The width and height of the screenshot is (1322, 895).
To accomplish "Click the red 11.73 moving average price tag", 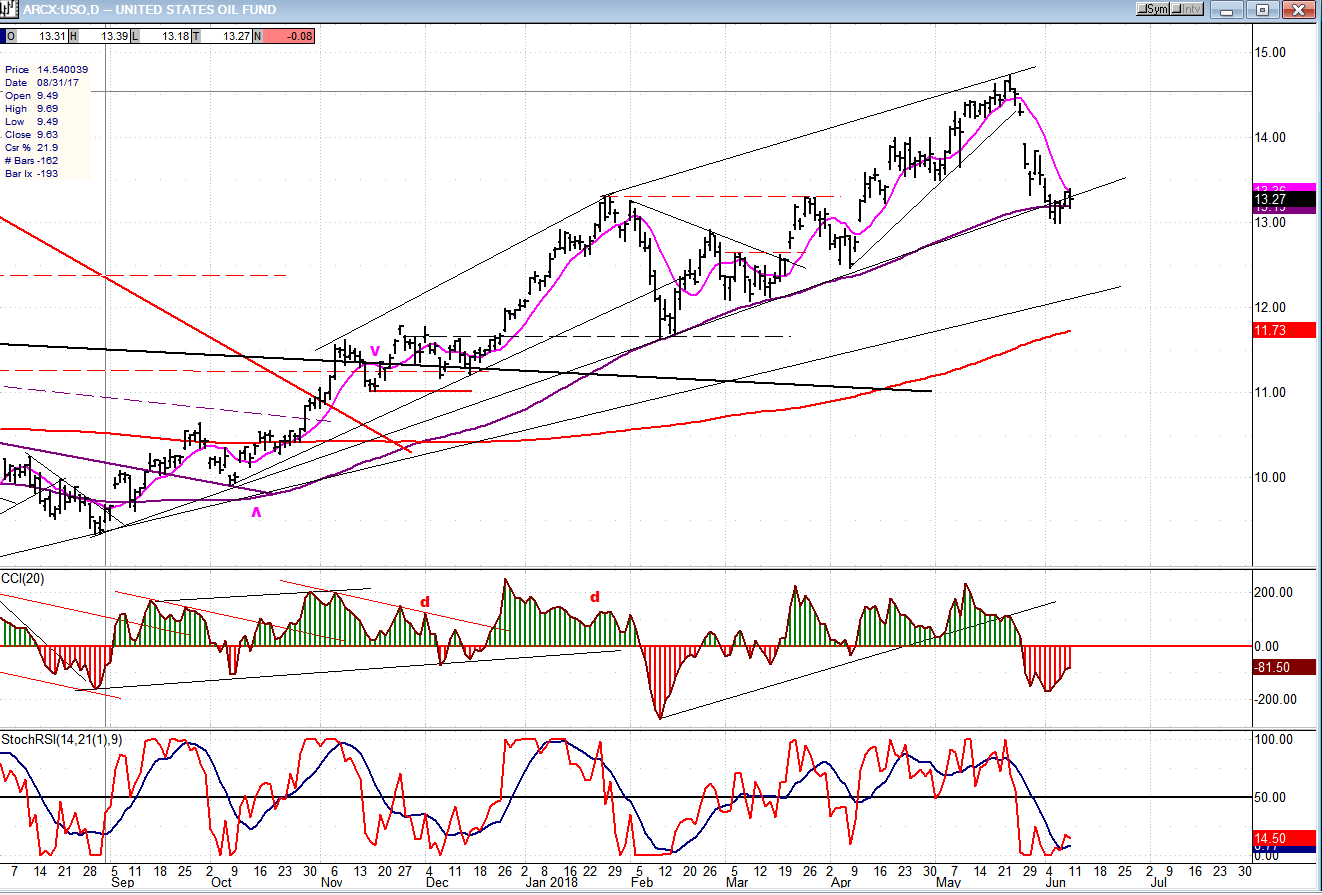I will tap(1283, 343).
